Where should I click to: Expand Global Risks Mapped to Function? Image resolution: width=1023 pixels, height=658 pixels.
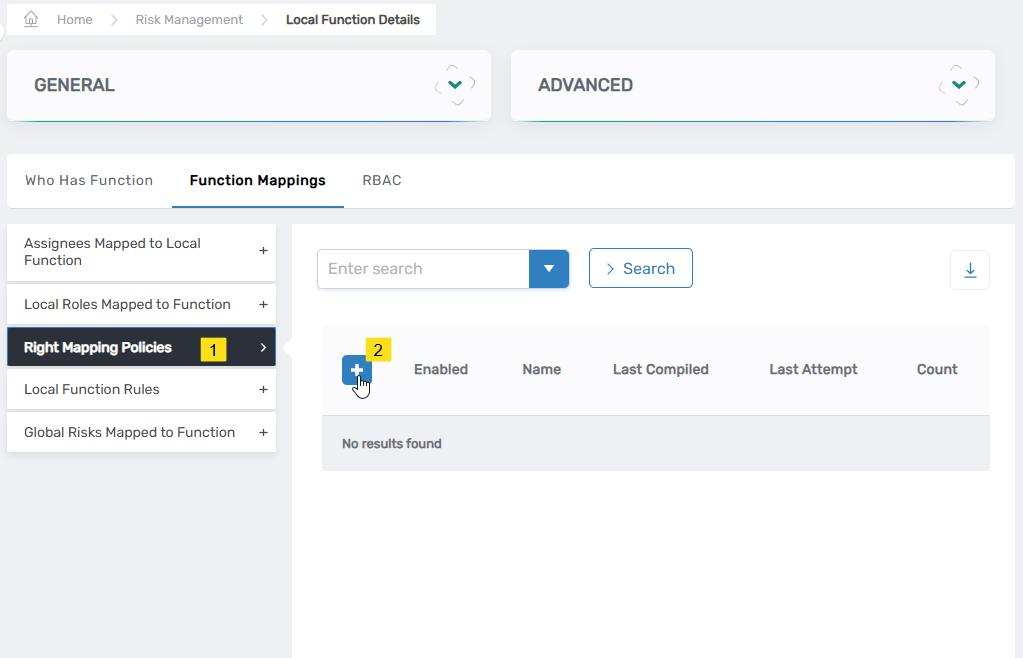click(x=263, y=432)
